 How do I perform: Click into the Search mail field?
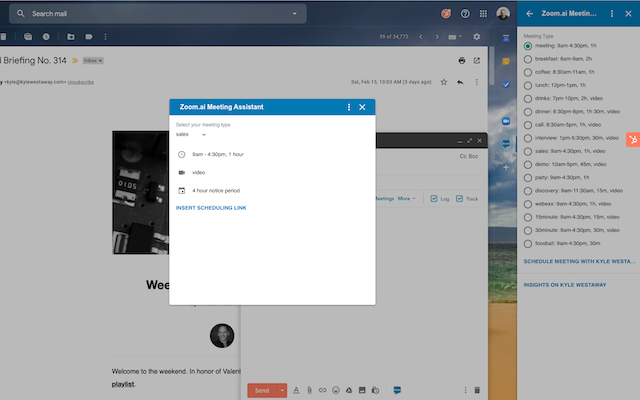pos(150,14)
